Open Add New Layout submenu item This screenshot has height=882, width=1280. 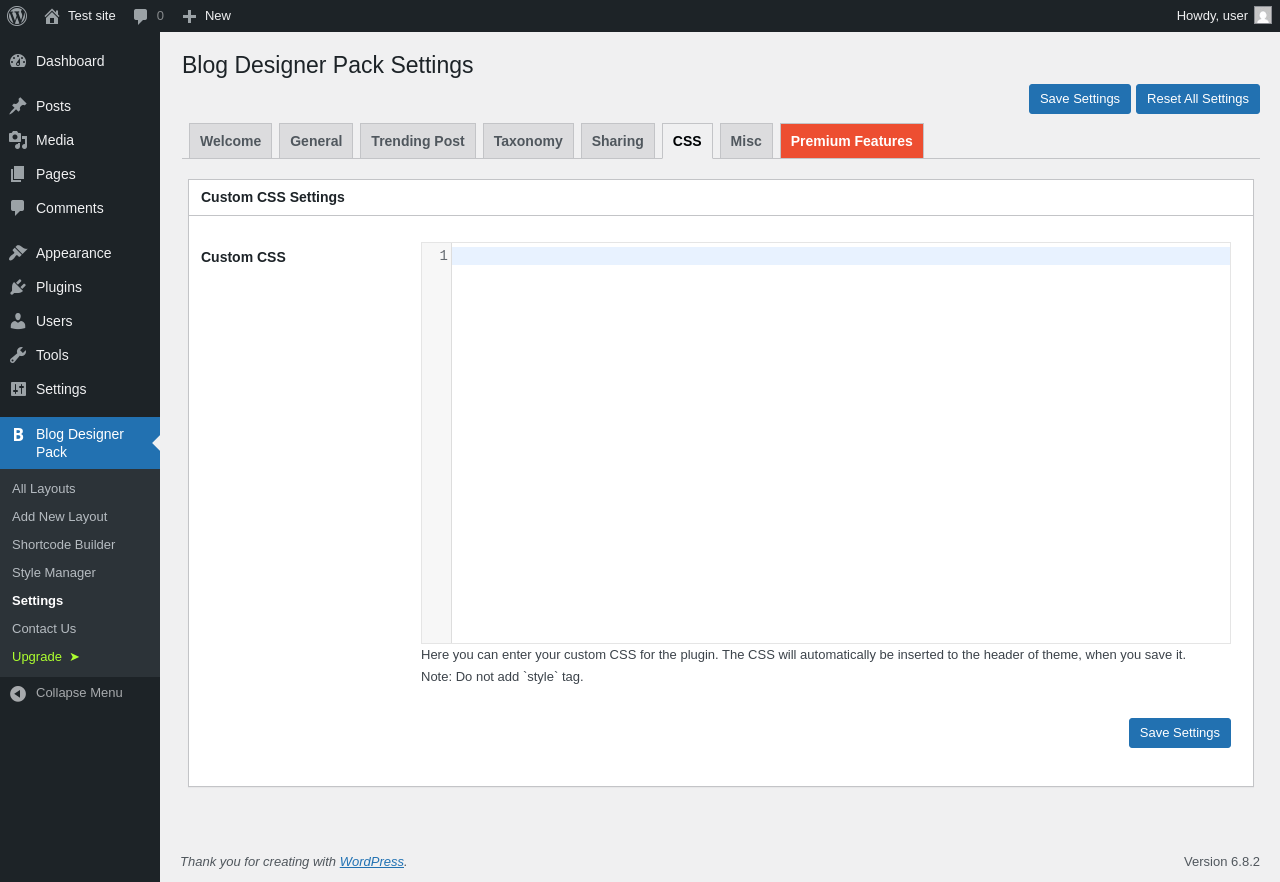tap(60, 517)
